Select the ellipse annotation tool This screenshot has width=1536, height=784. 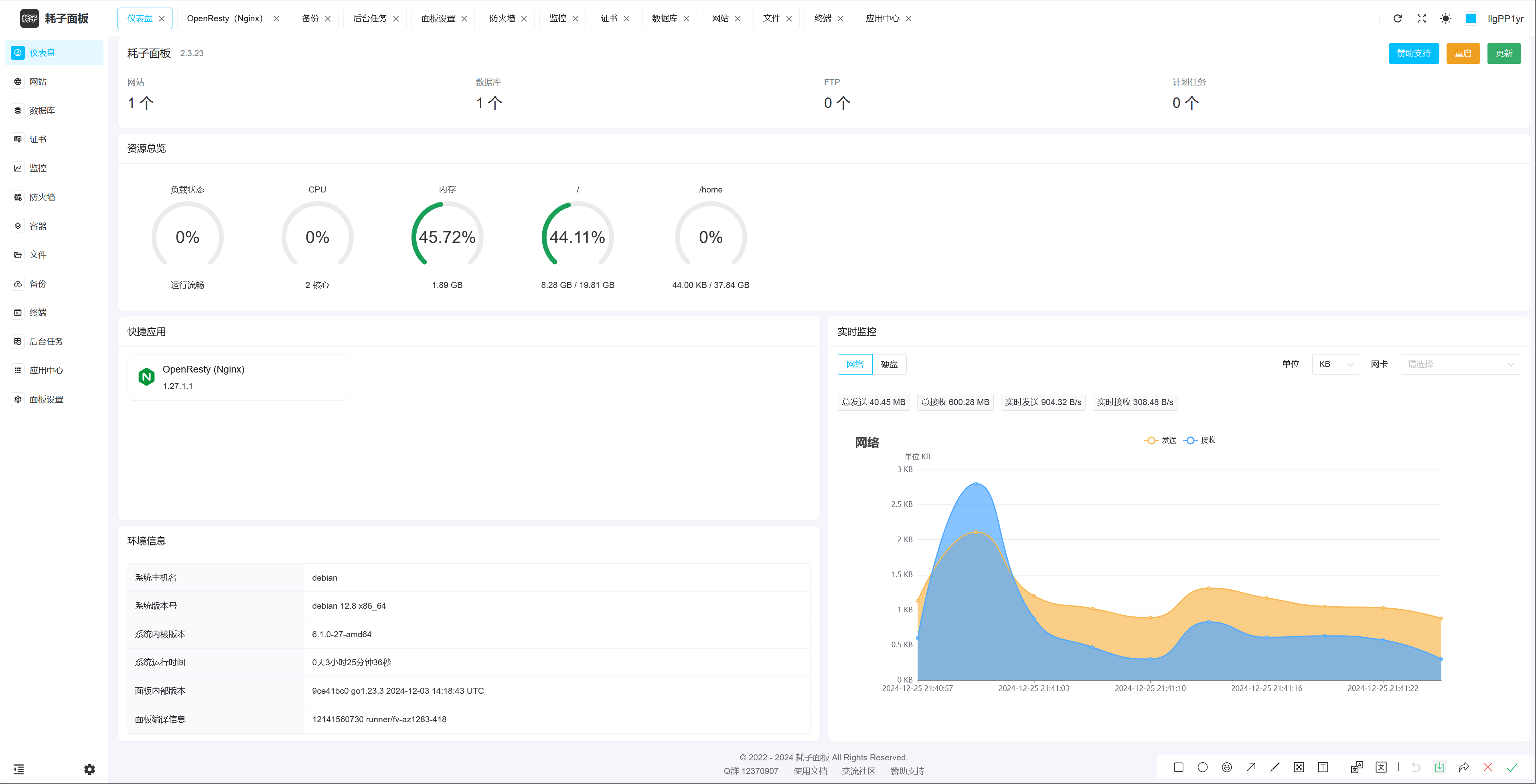[1203, 767]
